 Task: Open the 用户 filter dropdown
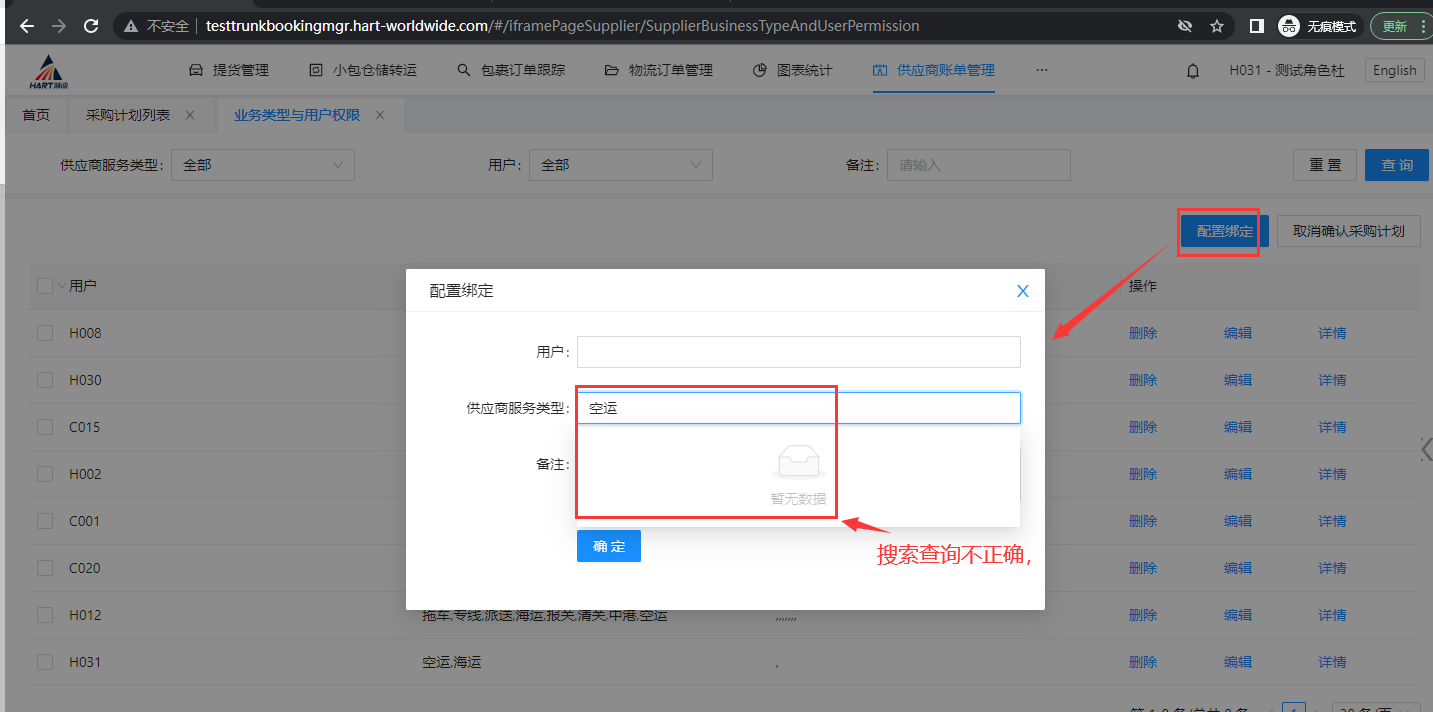[620, 165]
